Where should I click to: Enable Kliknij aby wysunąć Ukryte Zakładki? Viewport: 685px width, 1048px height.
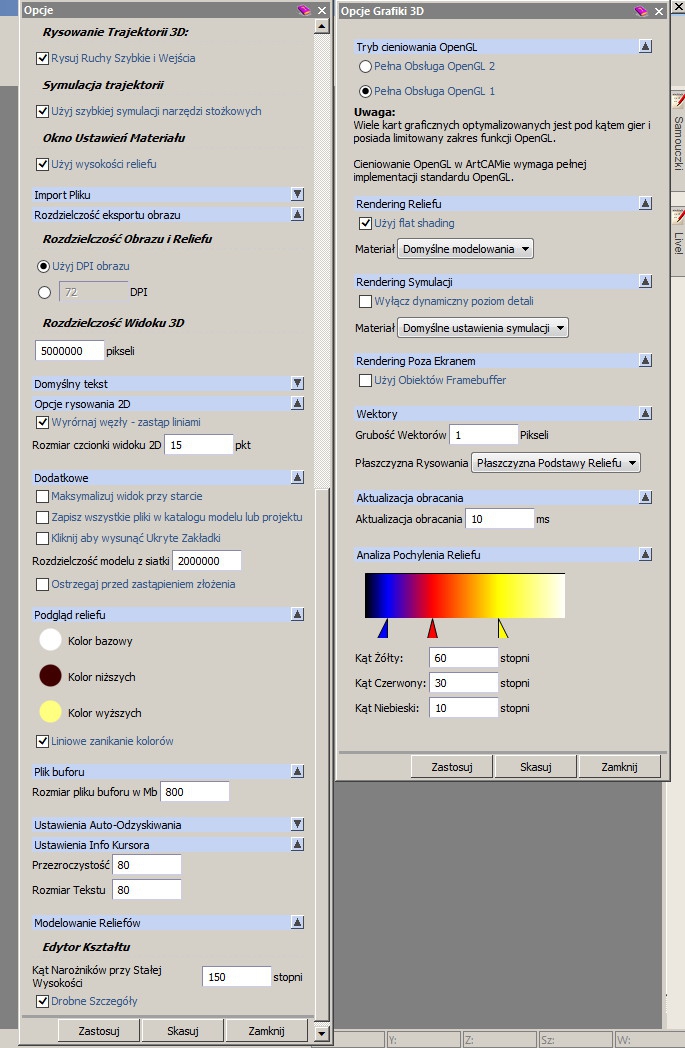point(43,538)
